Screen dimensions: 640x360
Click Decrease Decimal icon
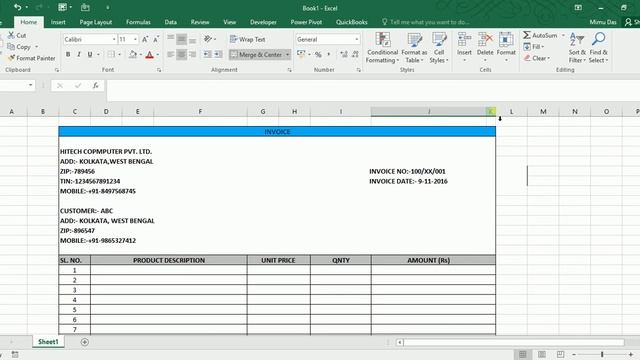pyautogui.click(x=355, y=54)
